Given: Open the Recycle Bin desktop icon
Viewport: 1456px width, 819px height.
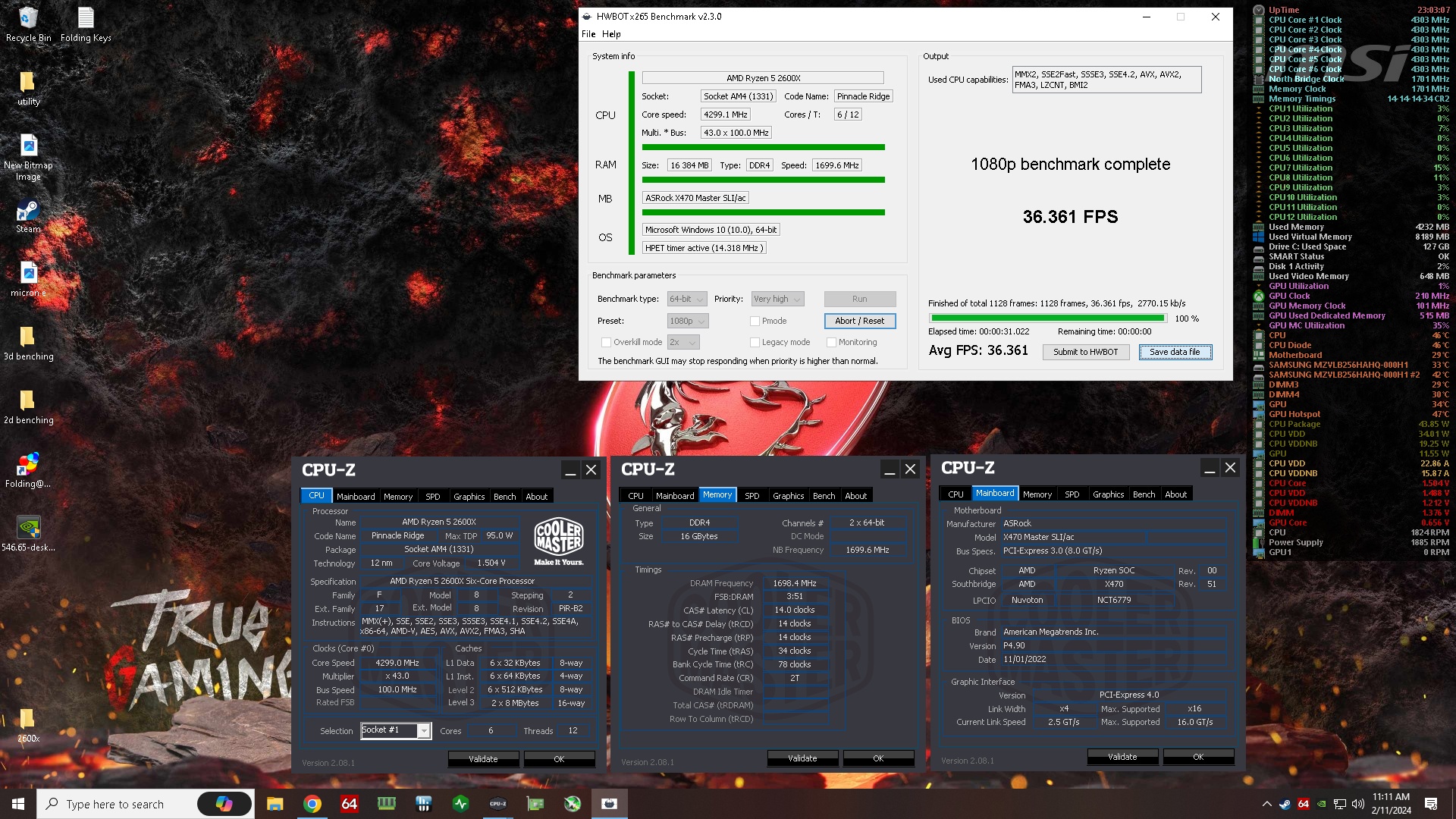Looking at the screenshot, I should click(28, 24).
